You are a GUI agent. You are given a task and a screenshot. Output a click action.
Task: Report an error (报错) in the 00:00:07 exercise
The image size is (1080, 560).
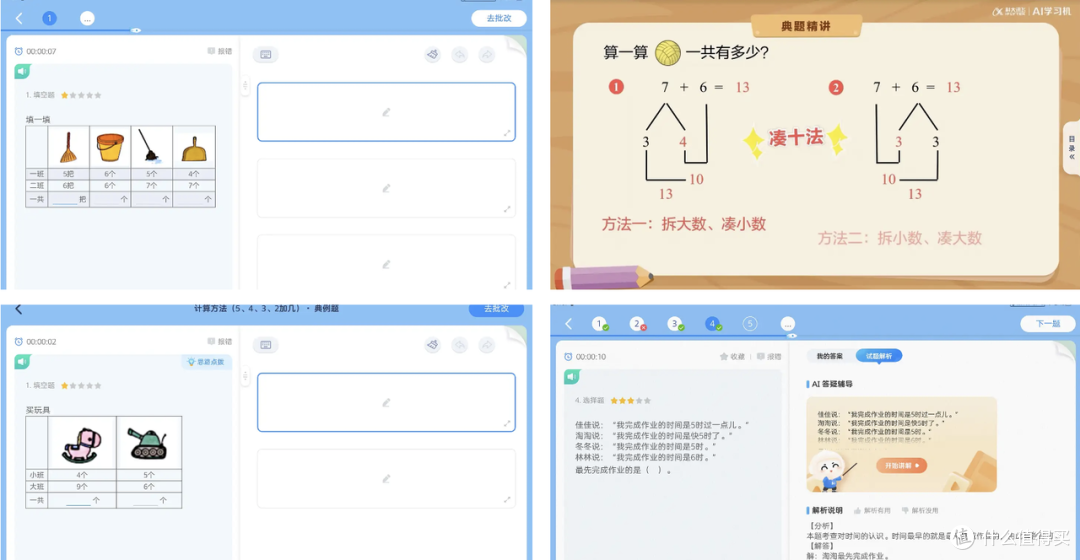[x=220, y=51]
